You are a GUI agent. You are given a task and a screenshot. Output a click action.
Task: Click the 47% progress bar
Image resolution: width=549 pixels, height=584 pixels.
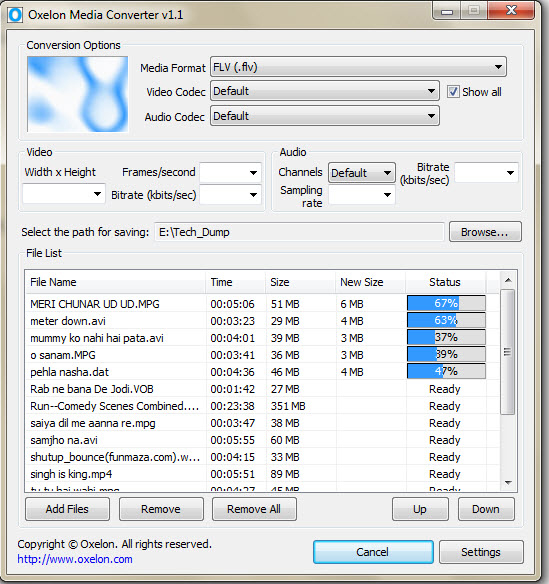click(446, 371)
